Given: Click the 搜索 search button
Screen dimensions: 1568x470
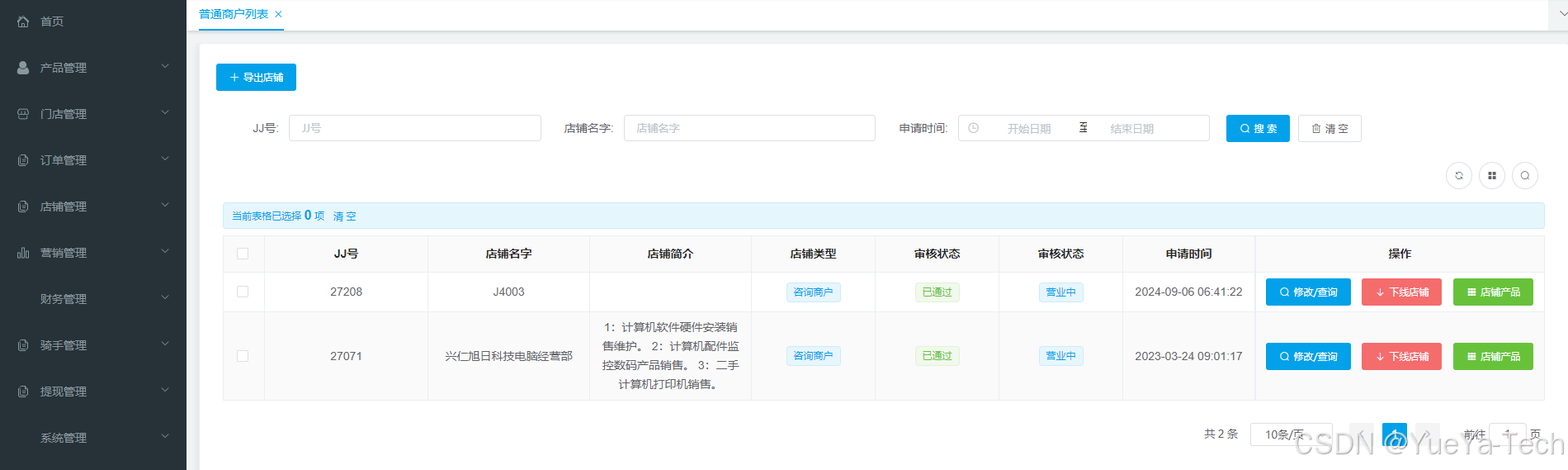Looking at the screenshot, I should 1258,128.
